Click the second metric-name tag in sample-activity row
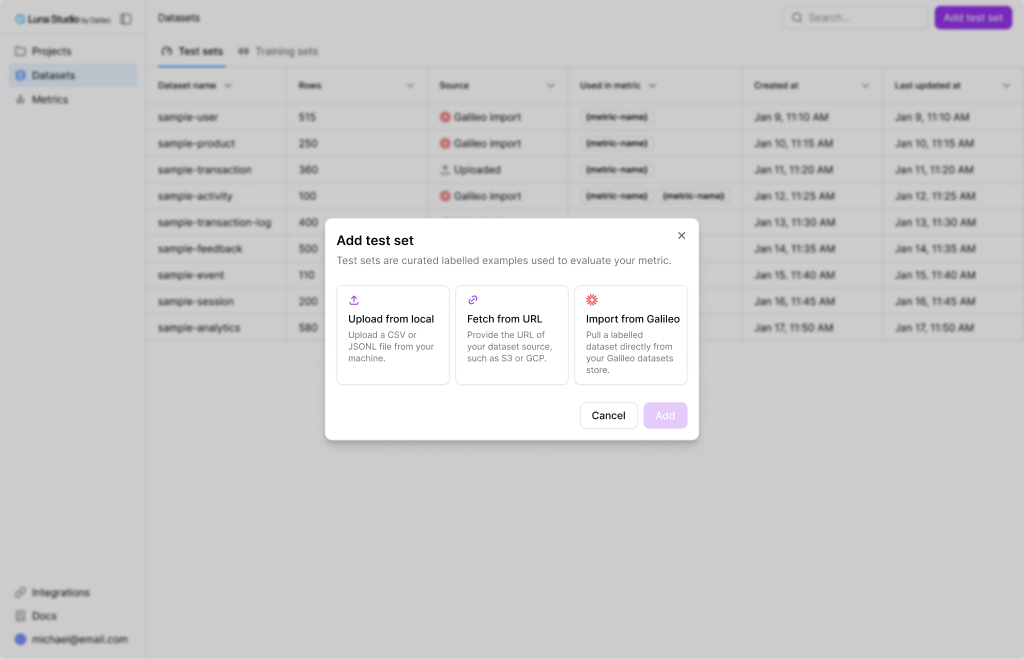This screenshot has width=1024, height=659. pyautogui.click(x=694, y=196)
